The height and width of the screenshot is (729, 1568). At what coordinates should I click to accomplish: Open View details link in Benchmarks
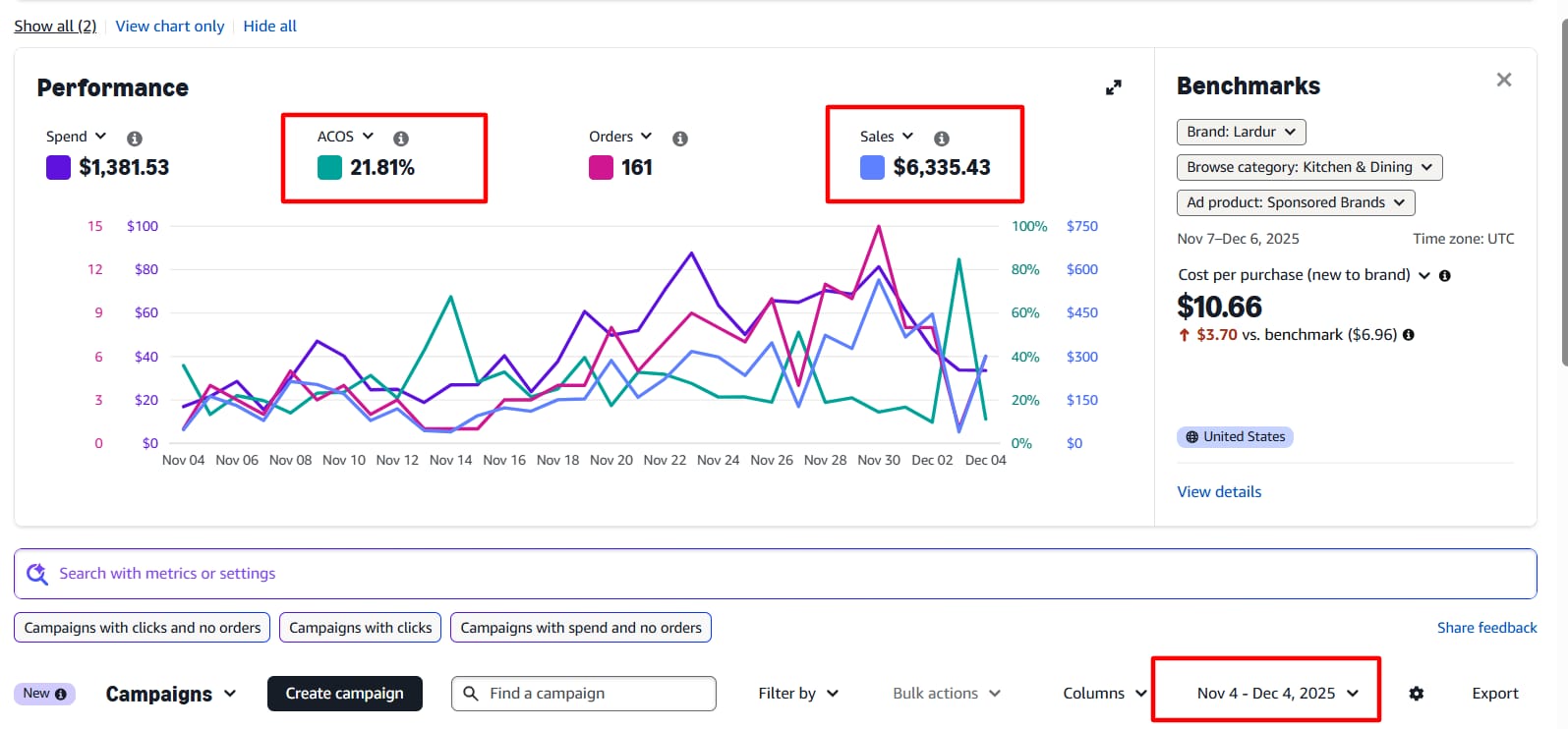point(1219,492)
